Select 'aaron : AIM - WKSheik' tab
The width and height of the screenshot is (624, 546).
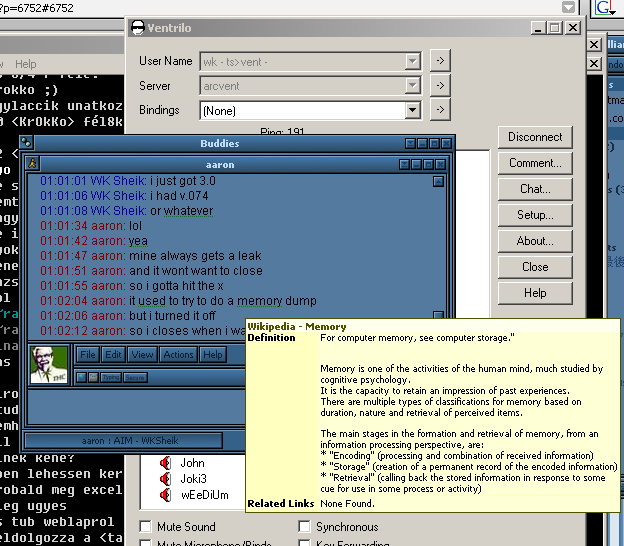(x=123, y=441)
